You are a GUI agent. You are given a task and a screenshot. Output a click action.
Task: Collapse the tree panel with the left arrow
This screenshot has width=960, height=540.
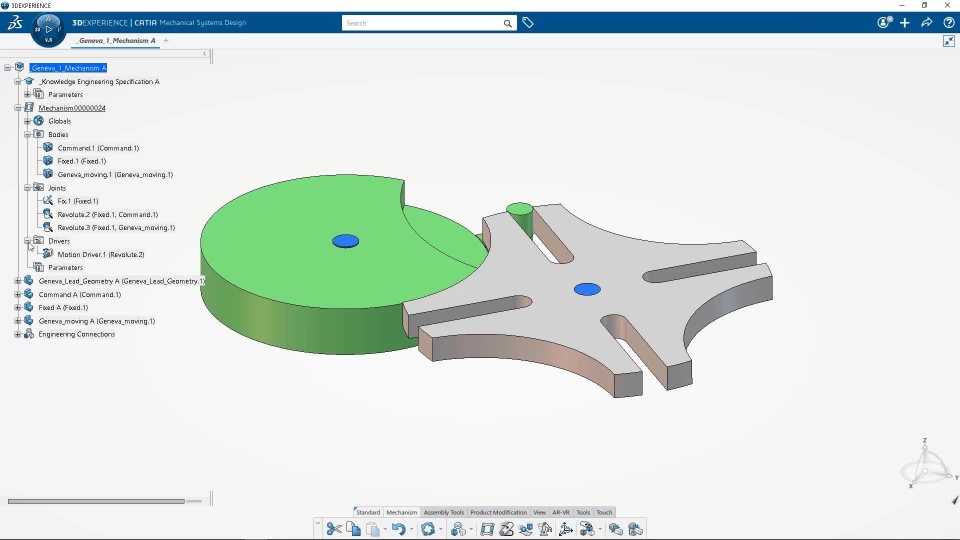[x=204, y=54]
